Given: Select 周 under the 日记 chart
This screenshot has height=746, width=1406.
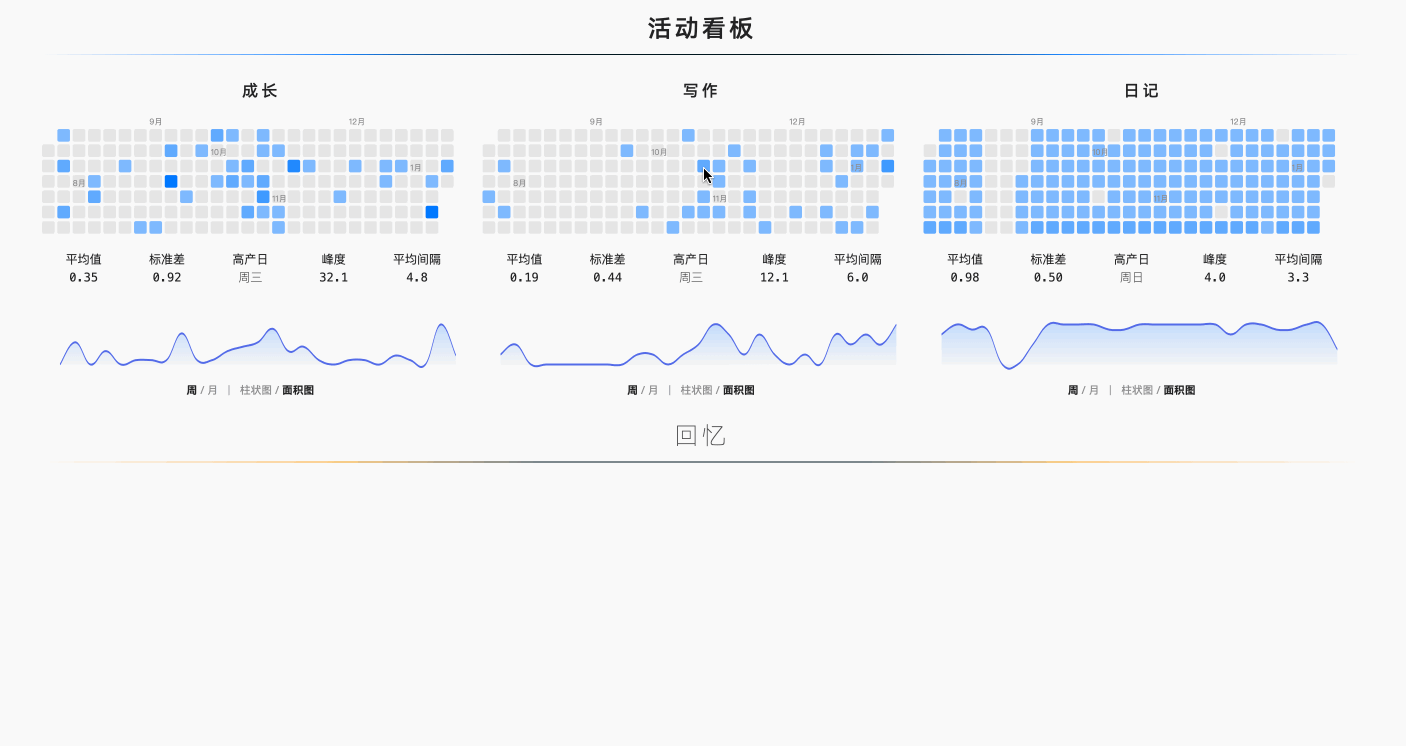Looking at the screenshot, I should 1073,391.
